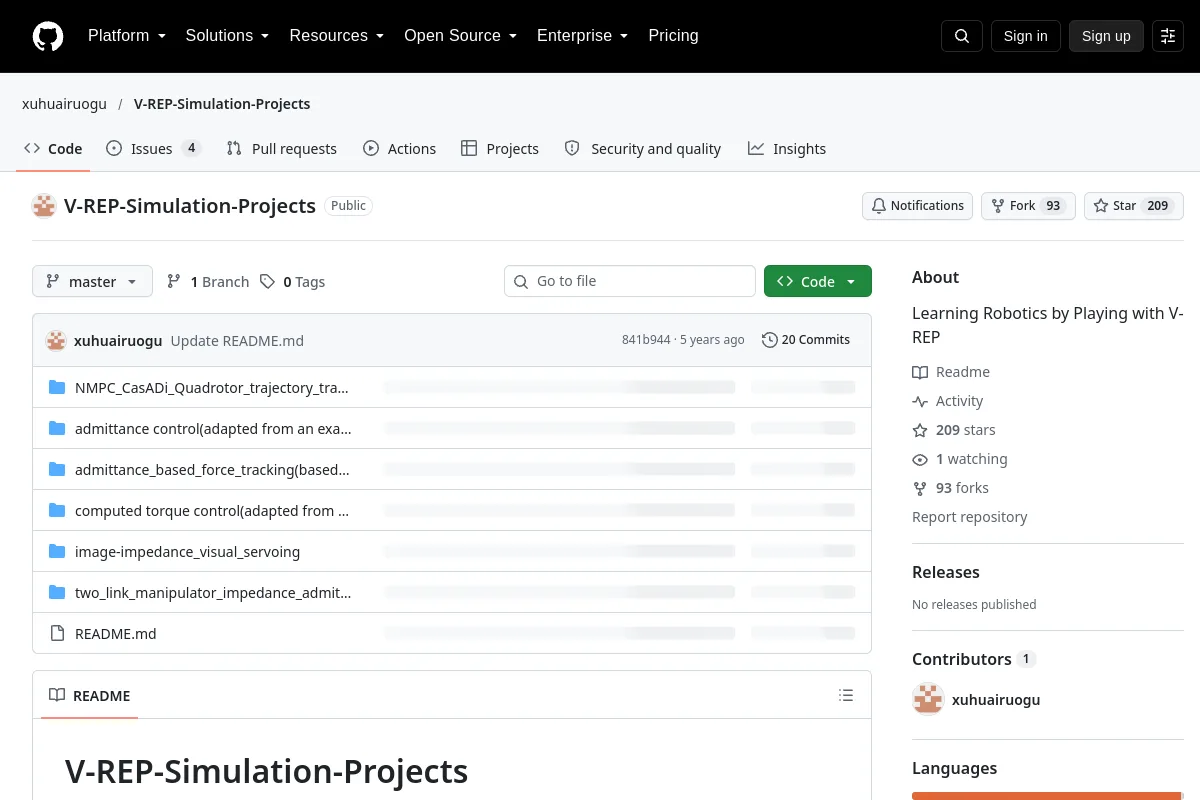This screenshot has width=1200, height=800.
Task: Click the commit author avatar in latest commit bar
Action: coord(56,340)
